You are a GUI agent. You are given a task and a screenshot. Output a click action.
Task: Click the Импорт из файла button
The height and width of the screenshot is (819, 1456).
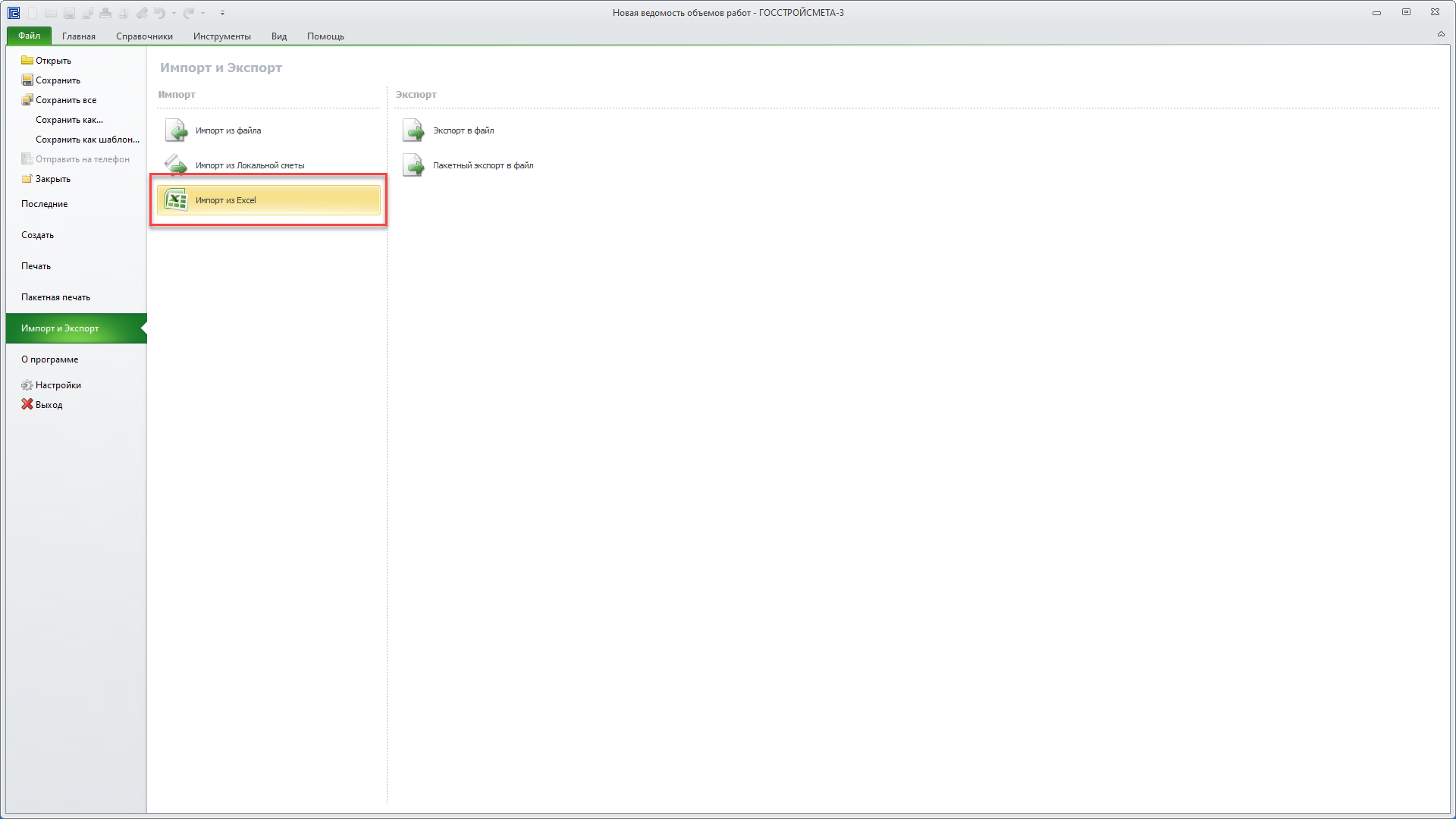268,130
